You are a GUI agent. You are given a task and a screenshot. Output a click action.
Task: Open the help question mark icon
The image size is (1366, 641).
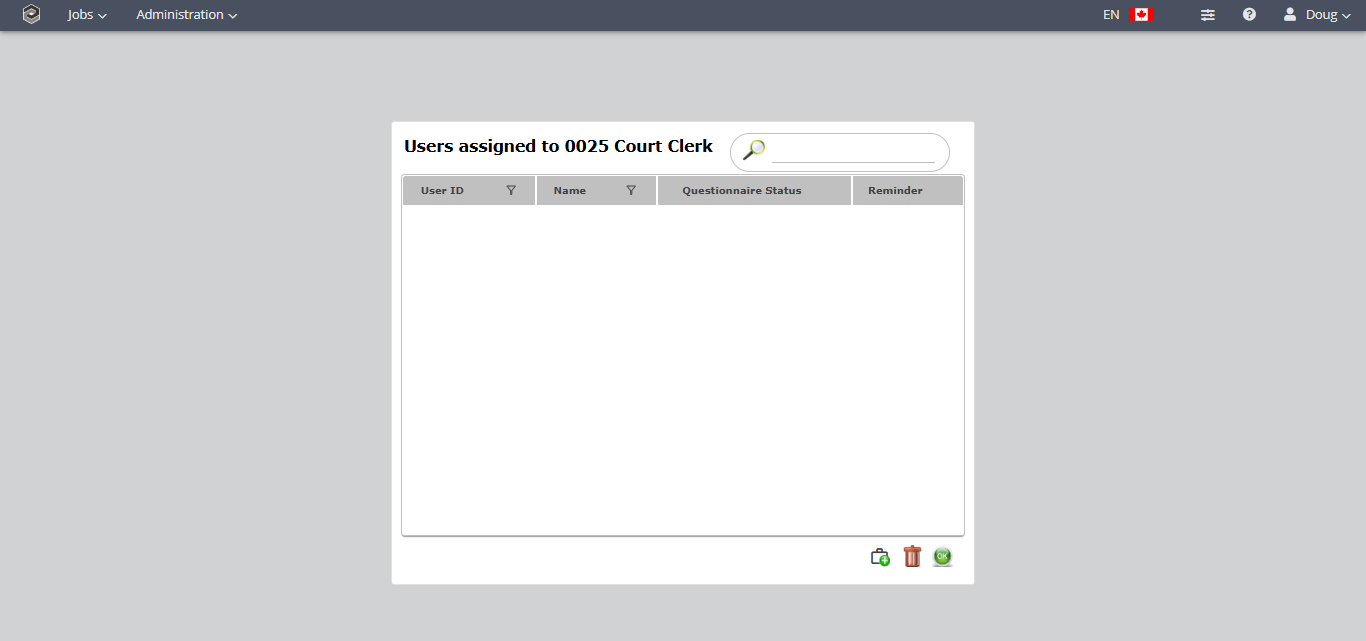click(1249, 15)
